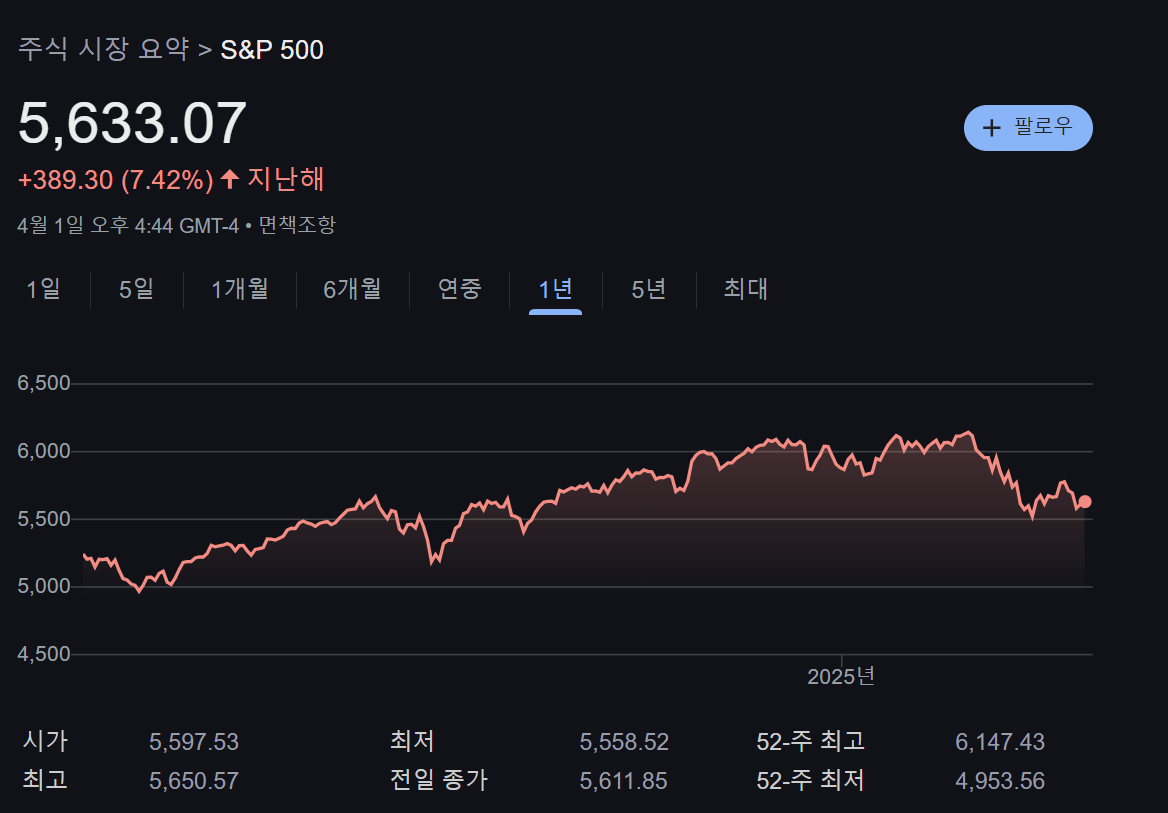Screen dimensions: 1168x813
Task: Switch to the 6개월 range tab
Action: [352, 288]
